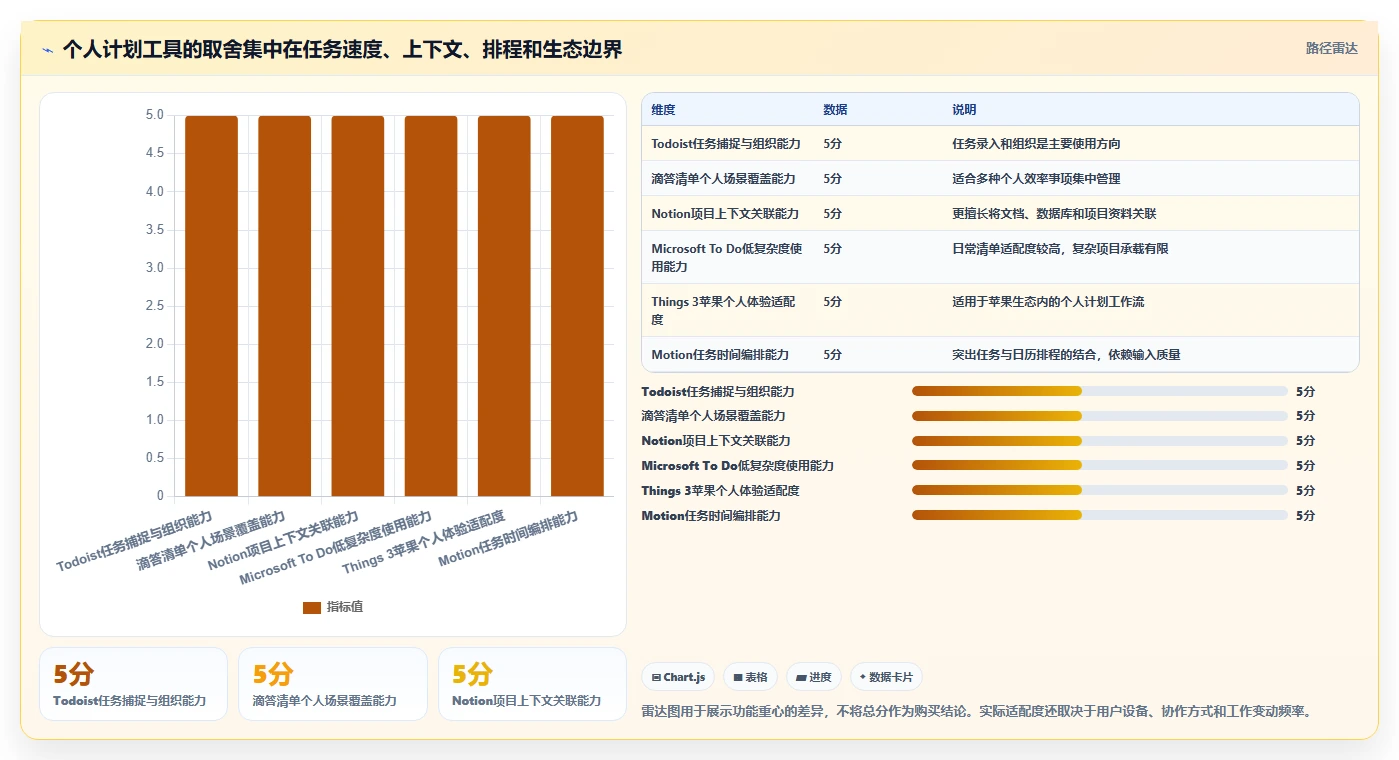Click the Chart.js chip
1399x760 pixels.
pyautogui.click(x=678, y=677)
